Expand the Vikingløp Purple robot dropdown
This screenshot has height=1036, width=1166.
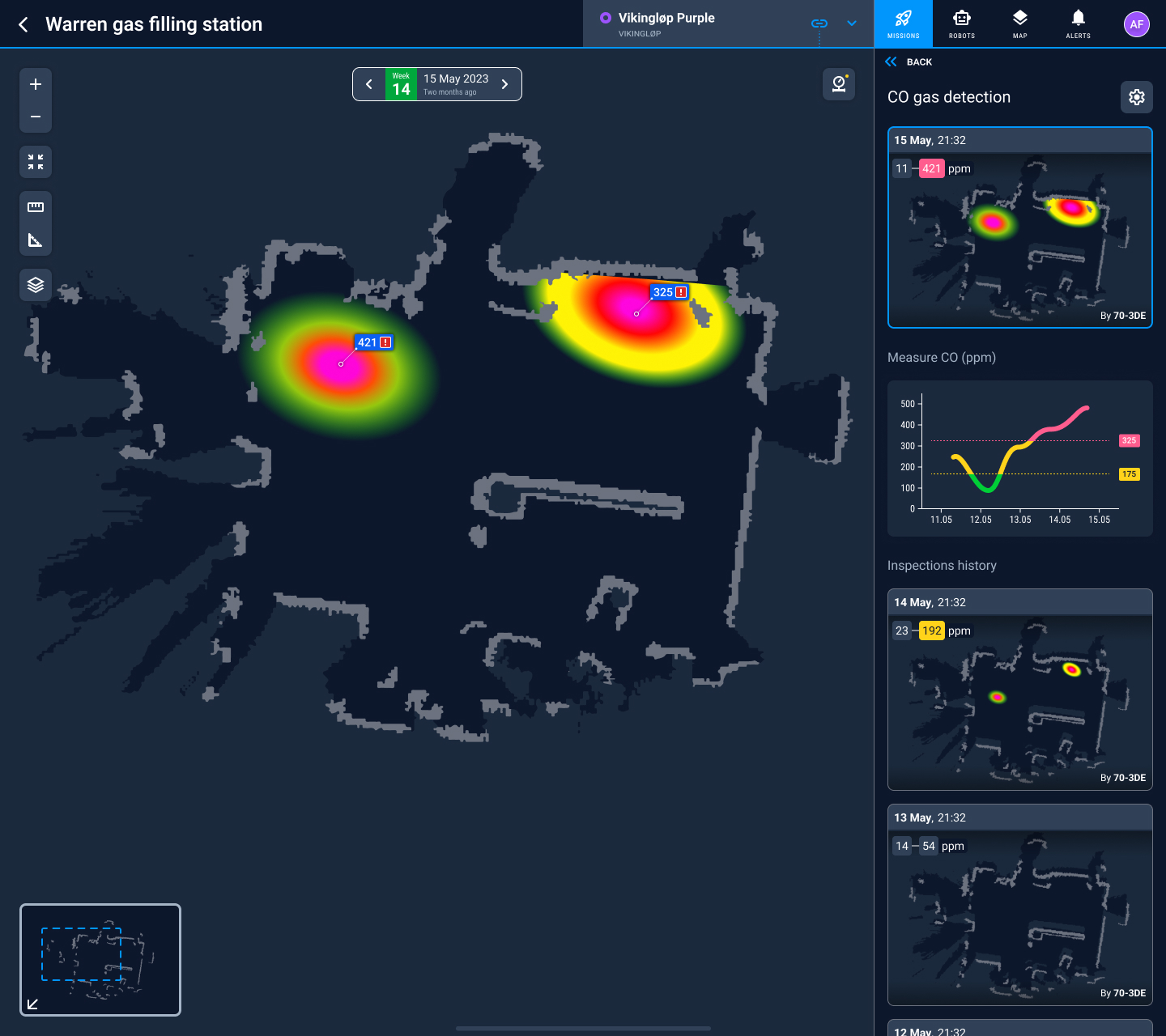[x=852, y=23]
